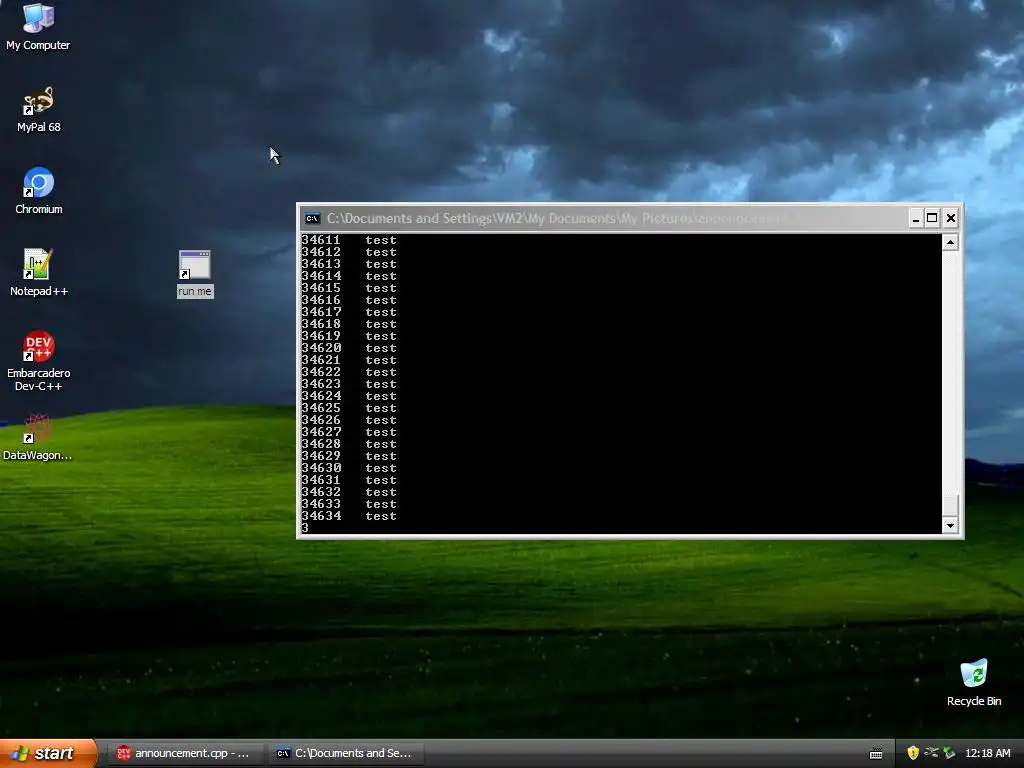Click console output line 34627 test
The height and width of the screenshot is (768, 1024).
click(349, 432)
